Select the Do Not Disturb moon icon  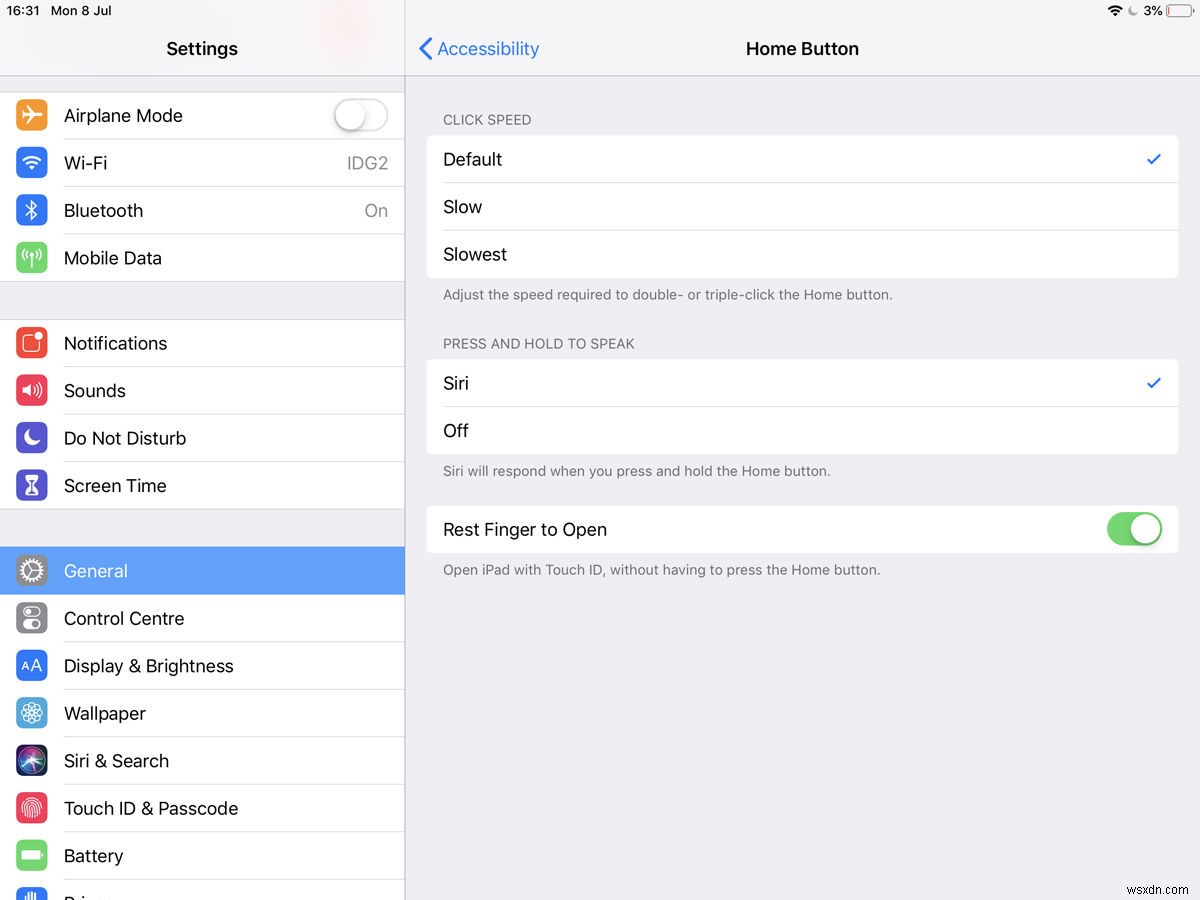[x=31, y=438]
